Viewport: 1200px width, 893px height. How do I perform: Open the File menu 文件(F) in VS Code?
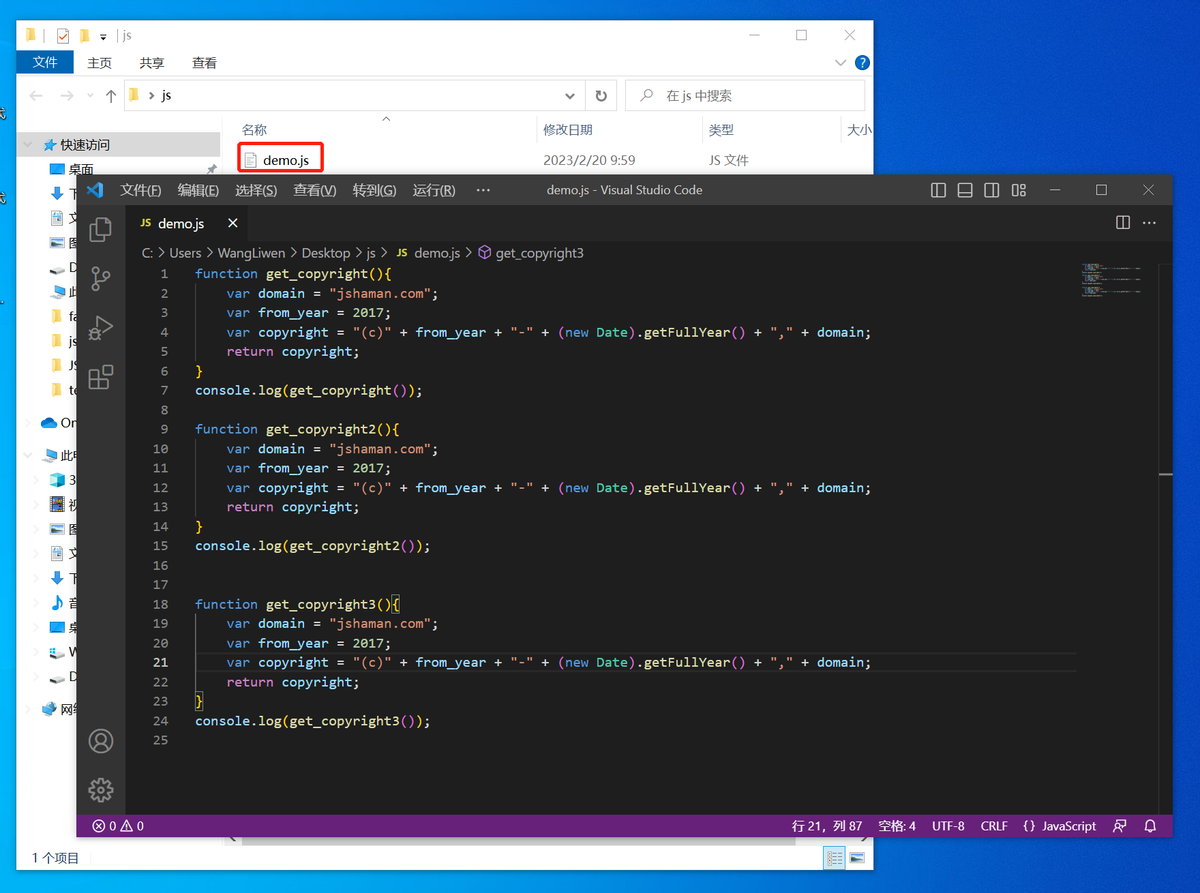141,190
